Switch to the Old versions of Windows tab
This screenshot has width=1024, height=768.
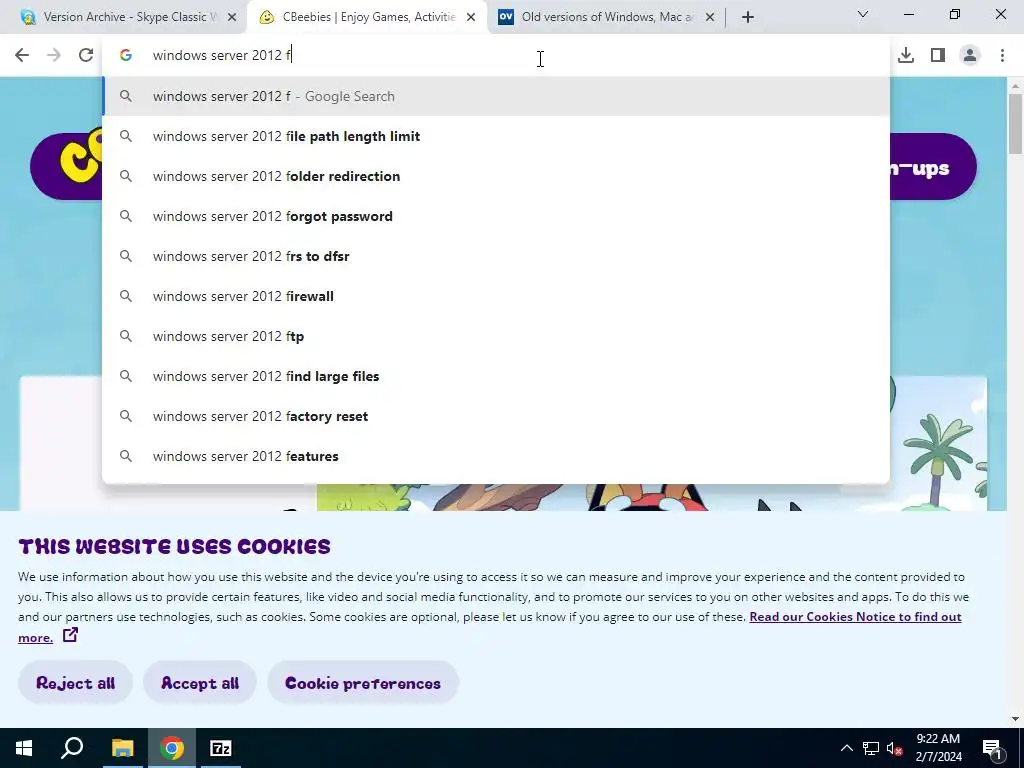(607, 17)
